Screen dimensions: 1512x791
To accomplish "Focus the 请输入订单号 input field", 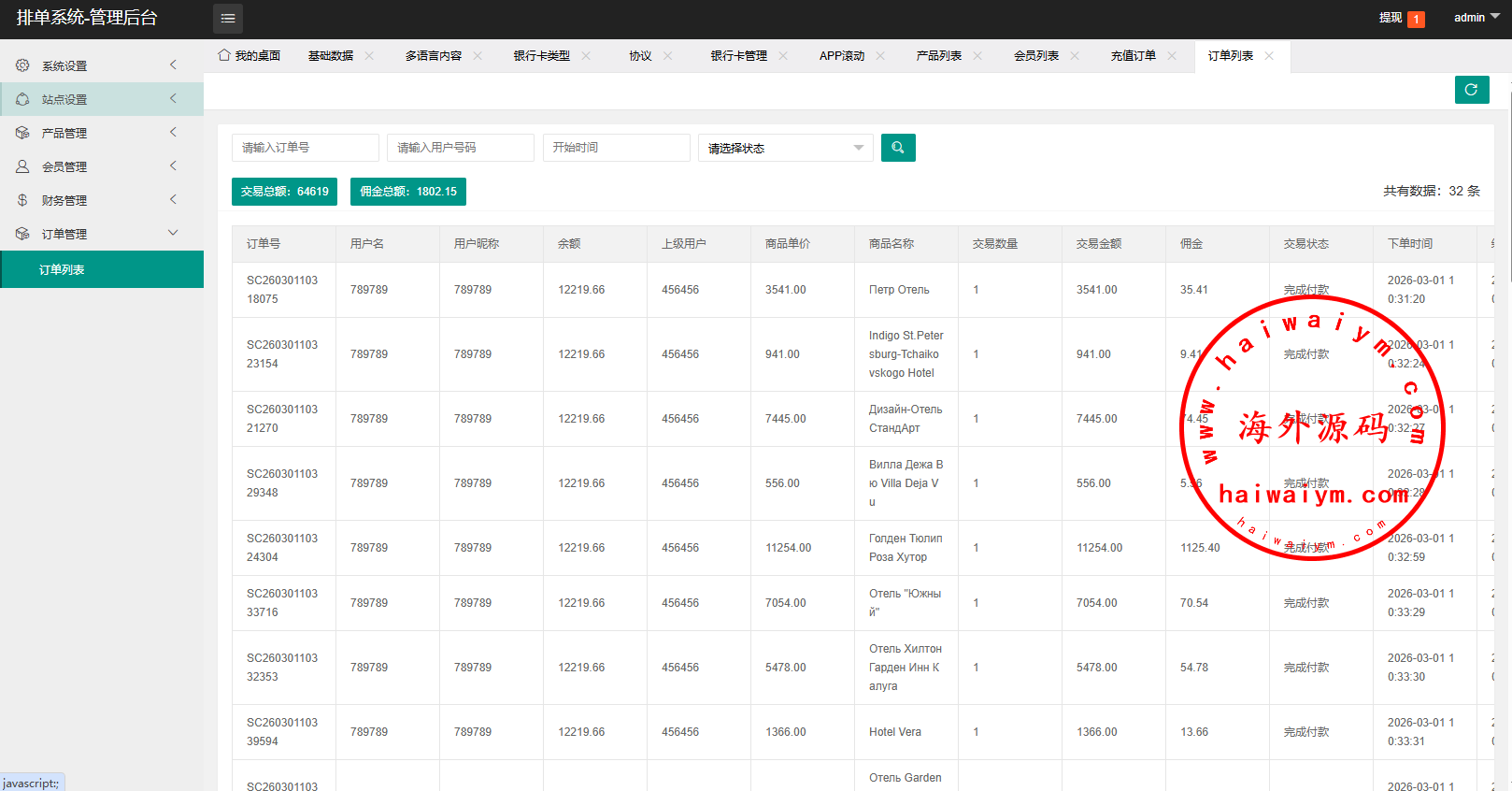I will [x=306, y=148].
